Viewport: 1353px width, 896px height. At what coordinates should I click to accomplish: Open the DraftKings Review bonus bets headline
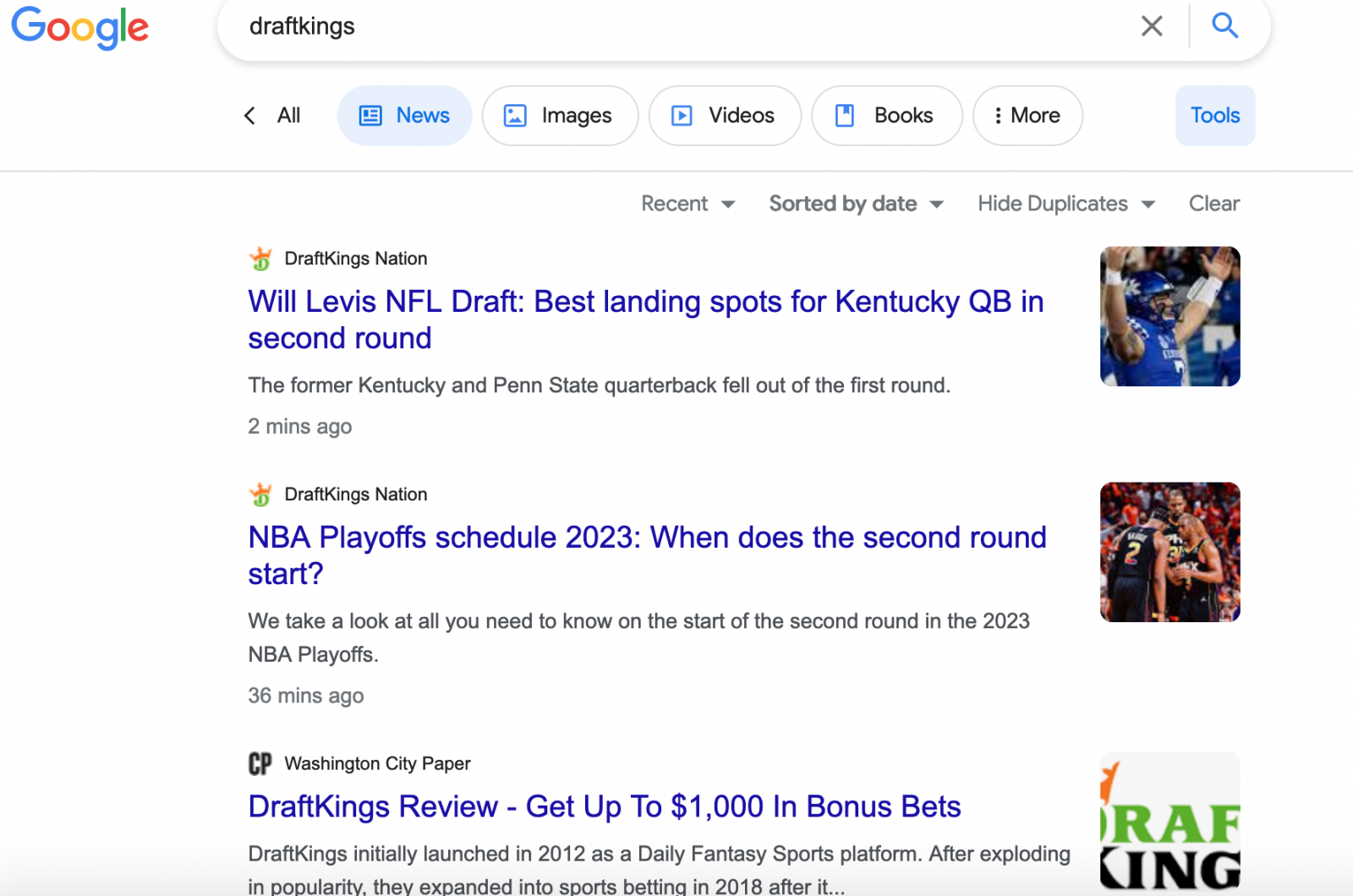point(605,807)
